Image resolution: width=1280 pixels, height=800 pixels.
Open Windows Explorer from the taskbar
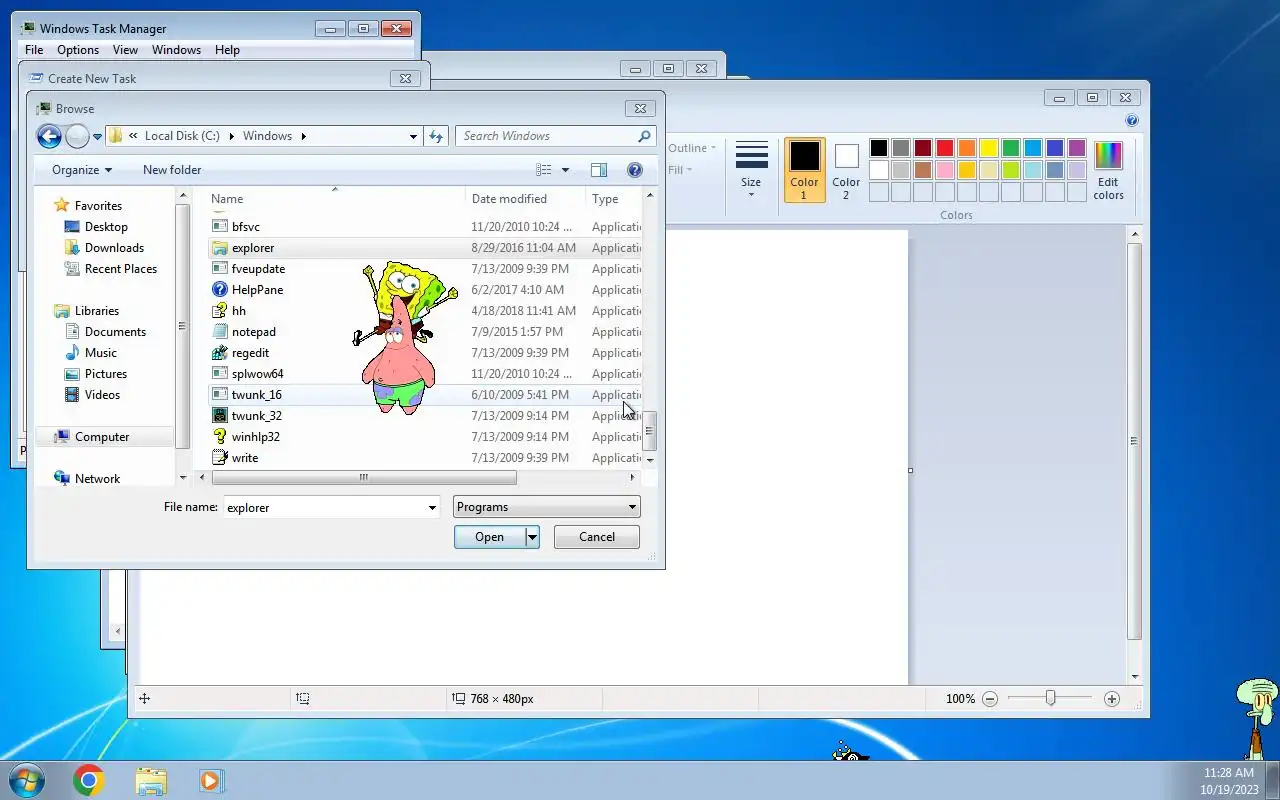point(150,780)
